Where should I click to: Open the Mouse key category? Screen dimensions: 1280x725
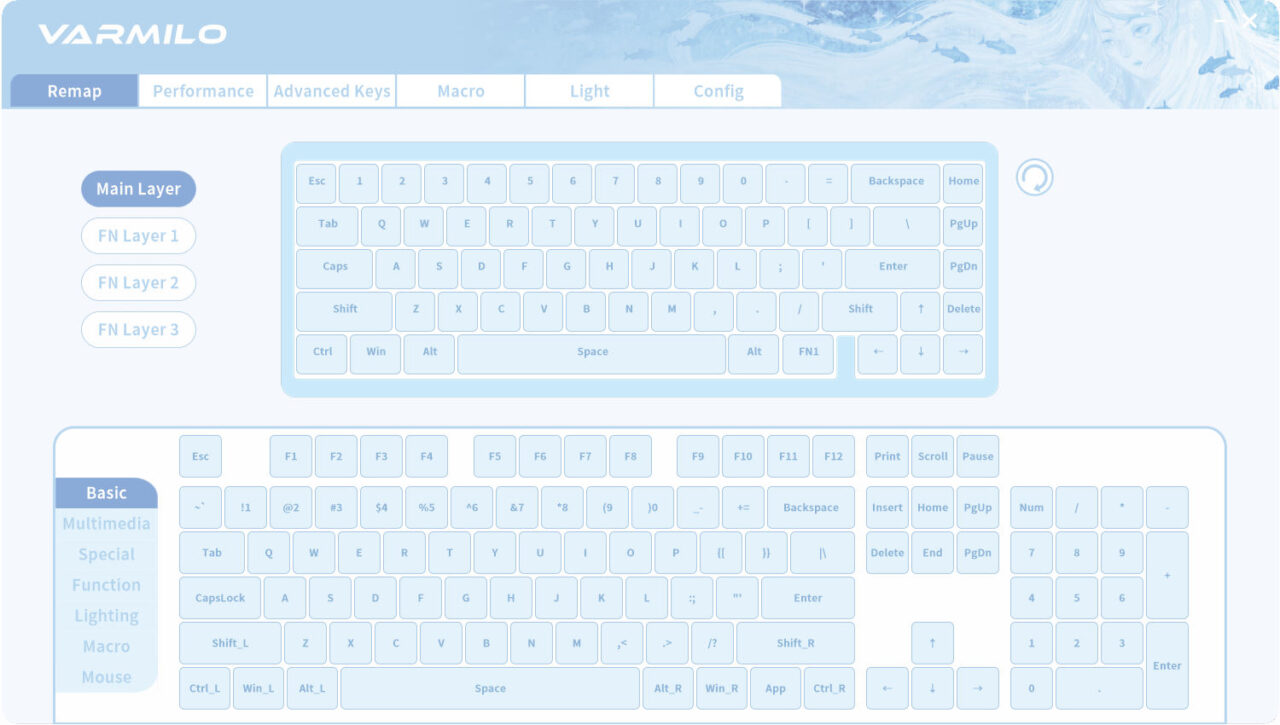click(x=106, y=677)
